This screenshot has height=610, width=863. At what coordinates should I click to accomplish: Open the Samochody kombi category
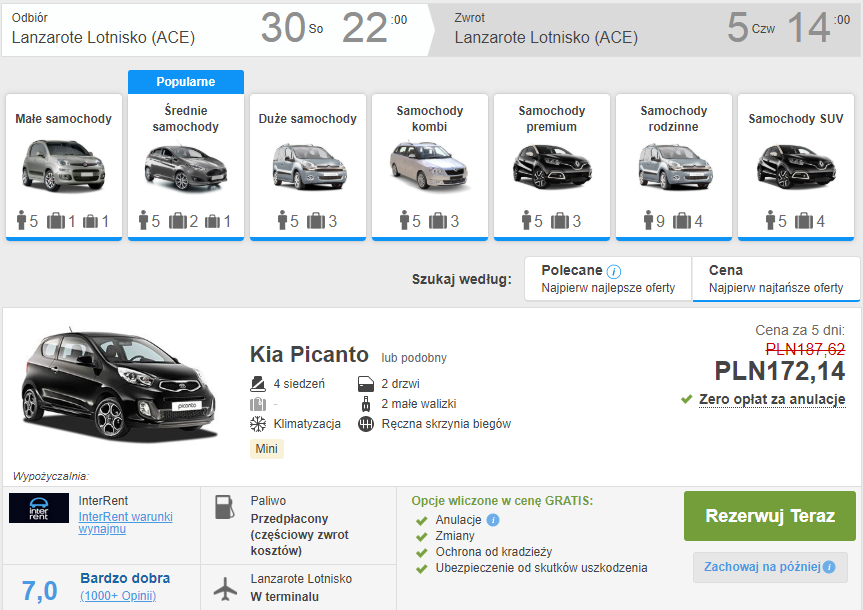(430, 167)
